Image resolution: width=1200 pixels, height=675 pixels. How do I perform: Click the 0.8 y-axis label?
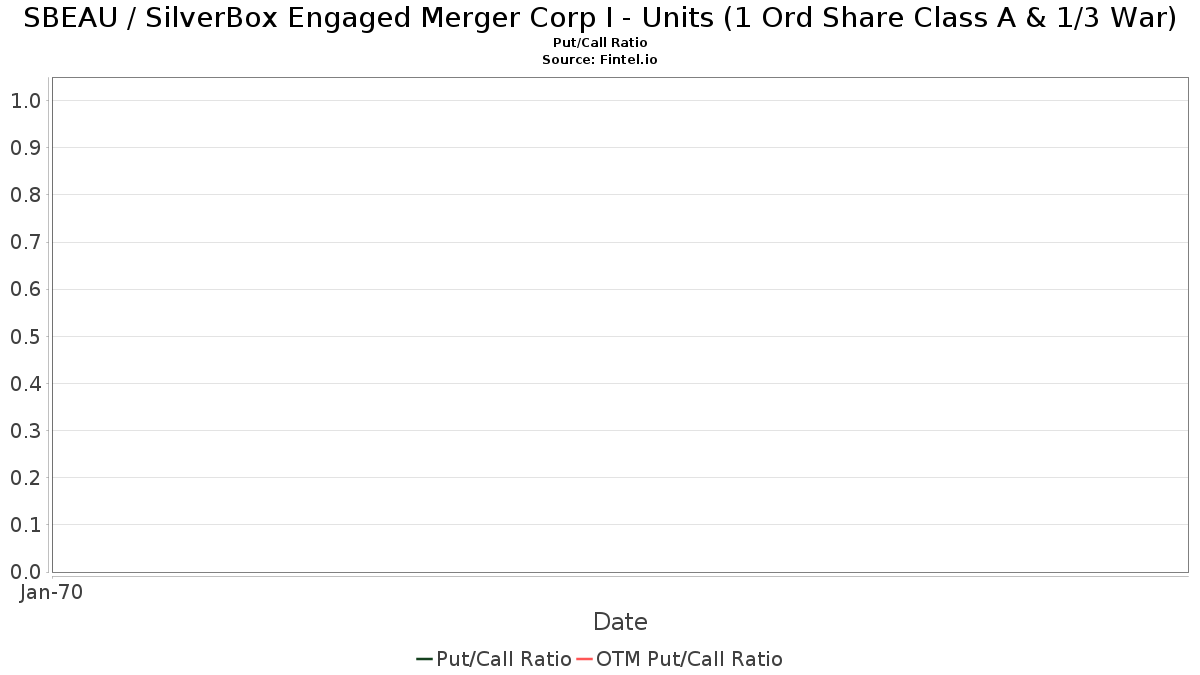coord(25,195)
